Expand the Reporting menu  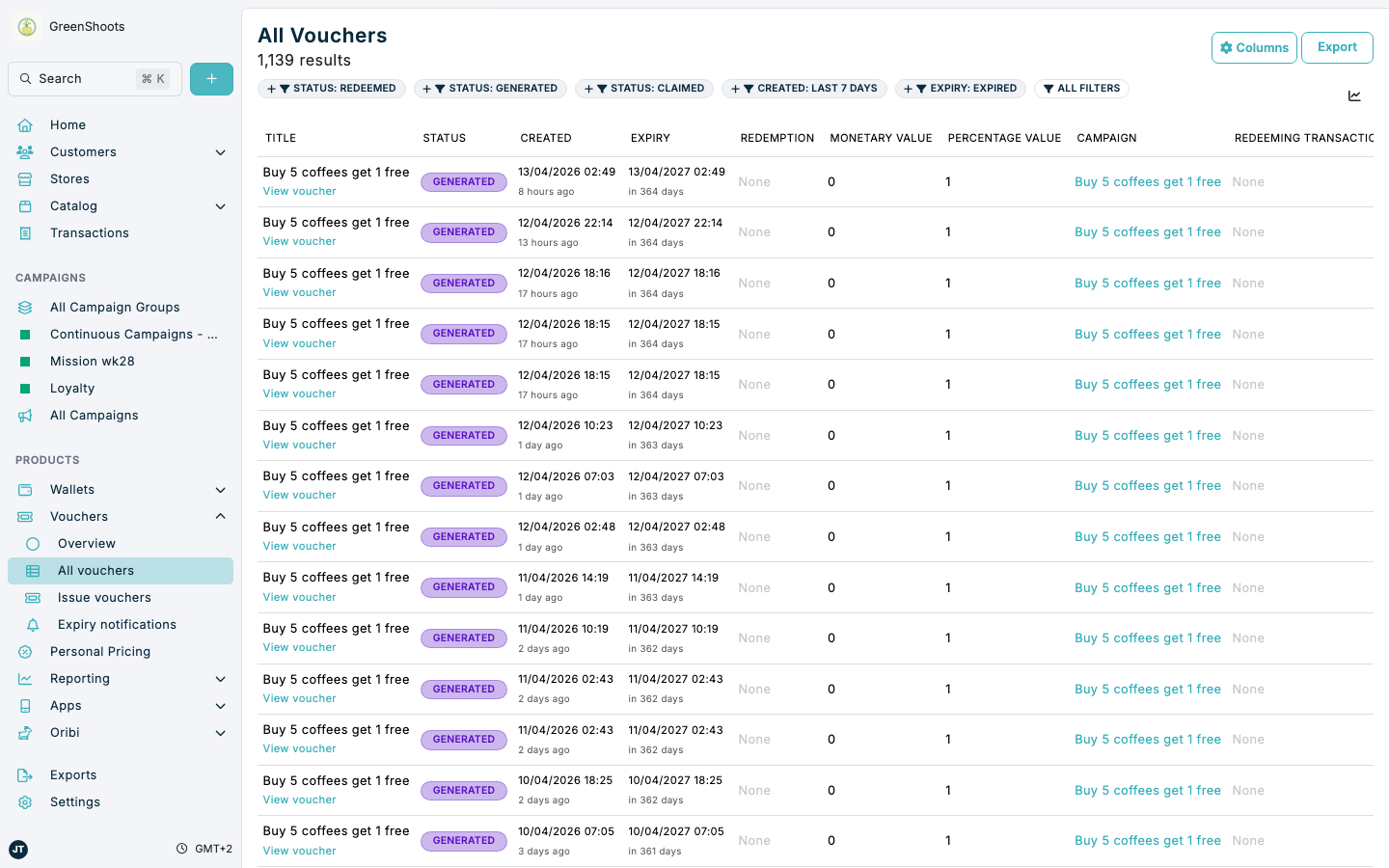coord(220,678)
